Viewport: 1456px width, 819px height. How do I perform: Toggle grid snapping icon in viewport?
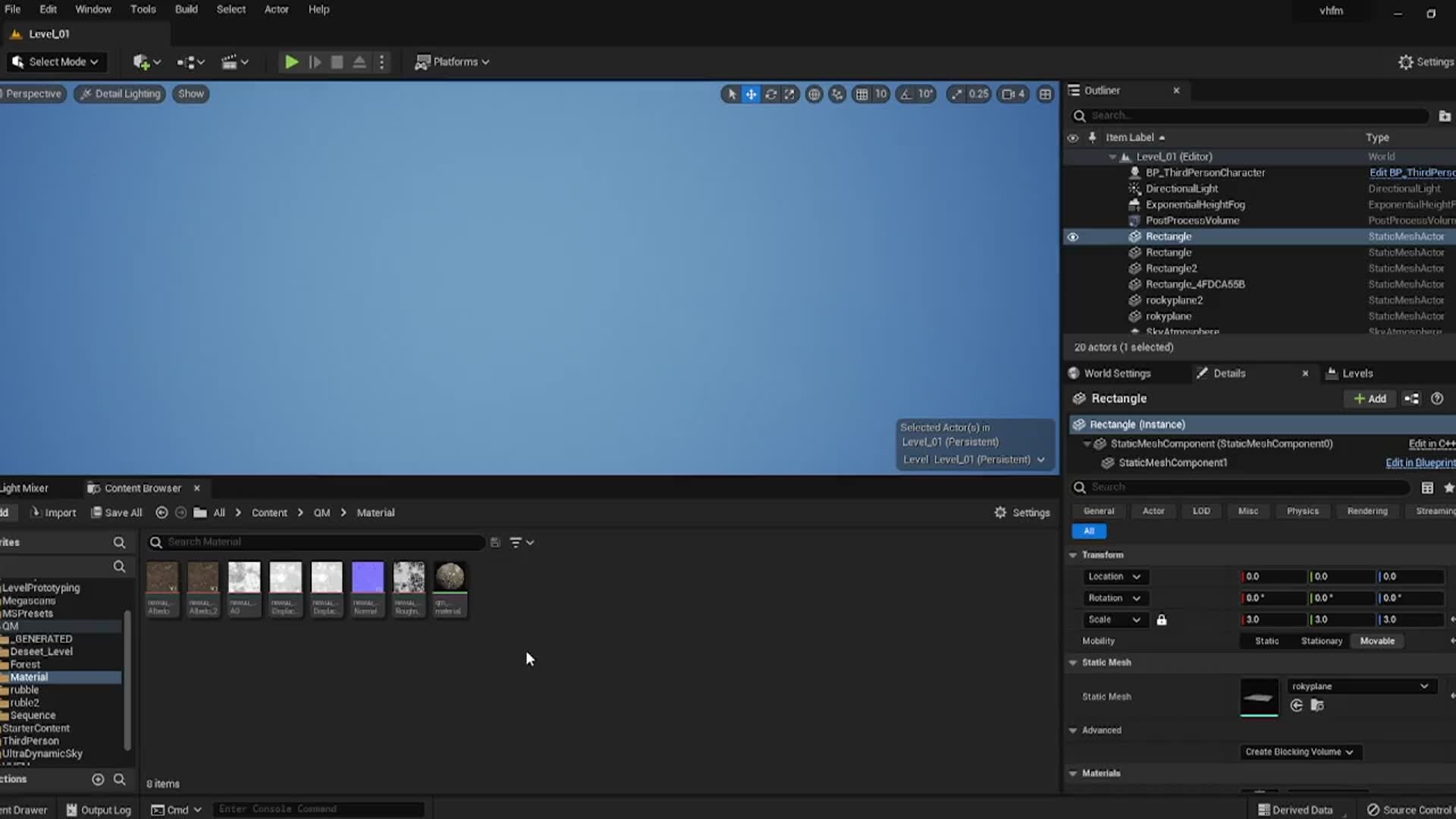pos(861,94)
